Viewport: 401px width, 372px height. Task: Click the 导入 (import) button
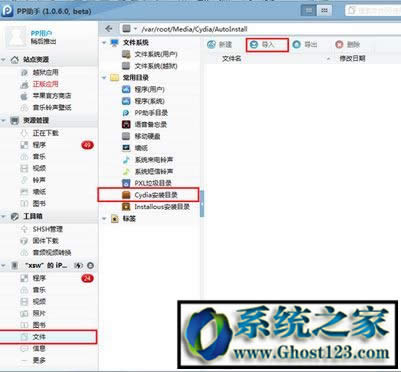click(267, 45)
